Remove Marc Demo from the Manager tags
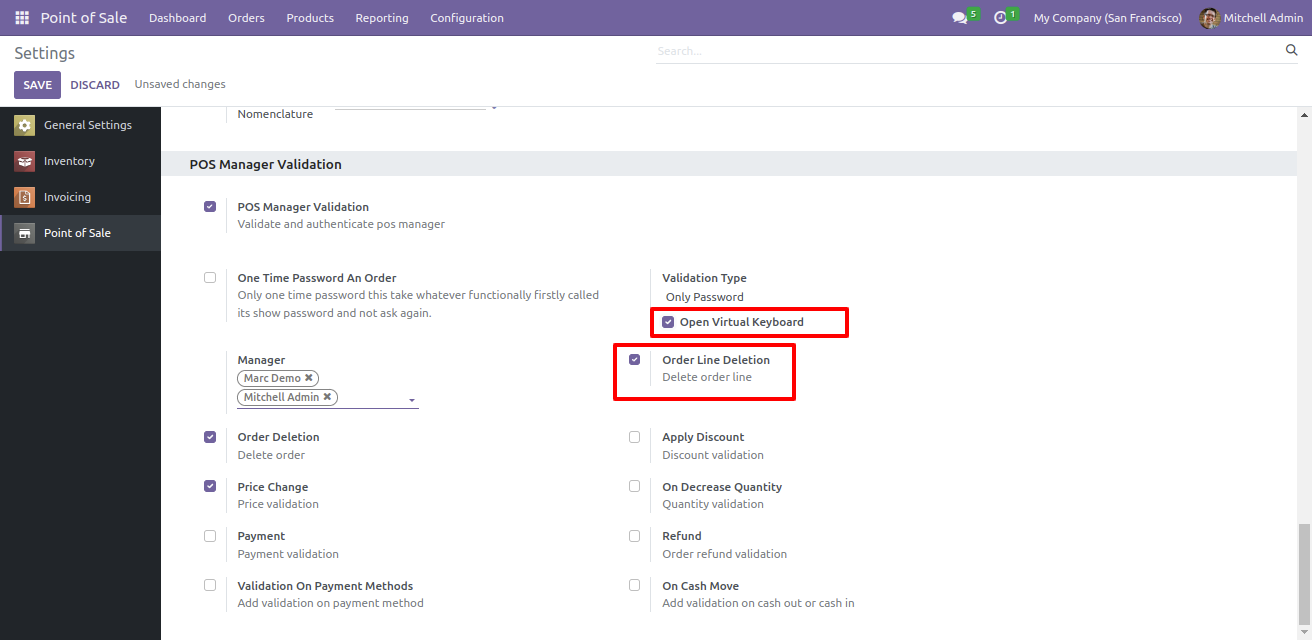The height and width of the screenshot is (640, 1312). (x=309, y=378)
